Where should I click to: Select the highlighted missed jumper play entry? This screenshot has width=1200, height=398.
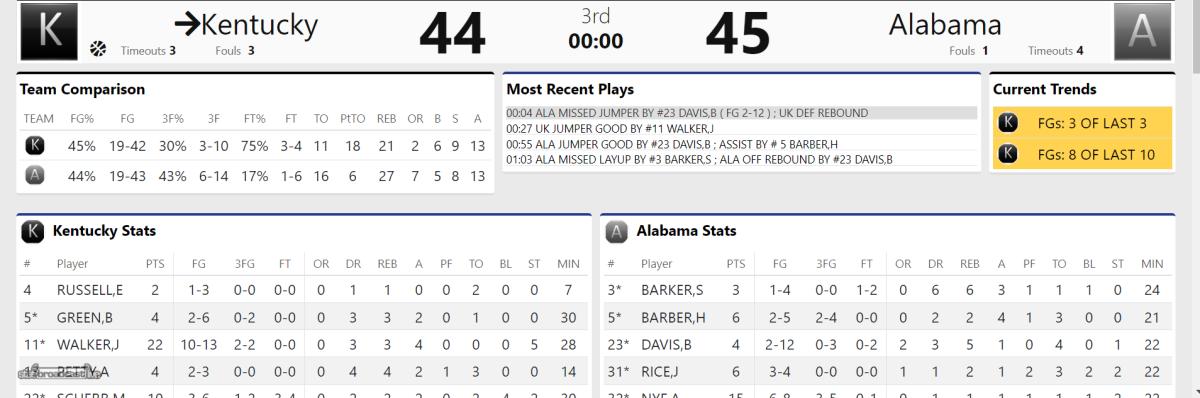coord(741,113)
